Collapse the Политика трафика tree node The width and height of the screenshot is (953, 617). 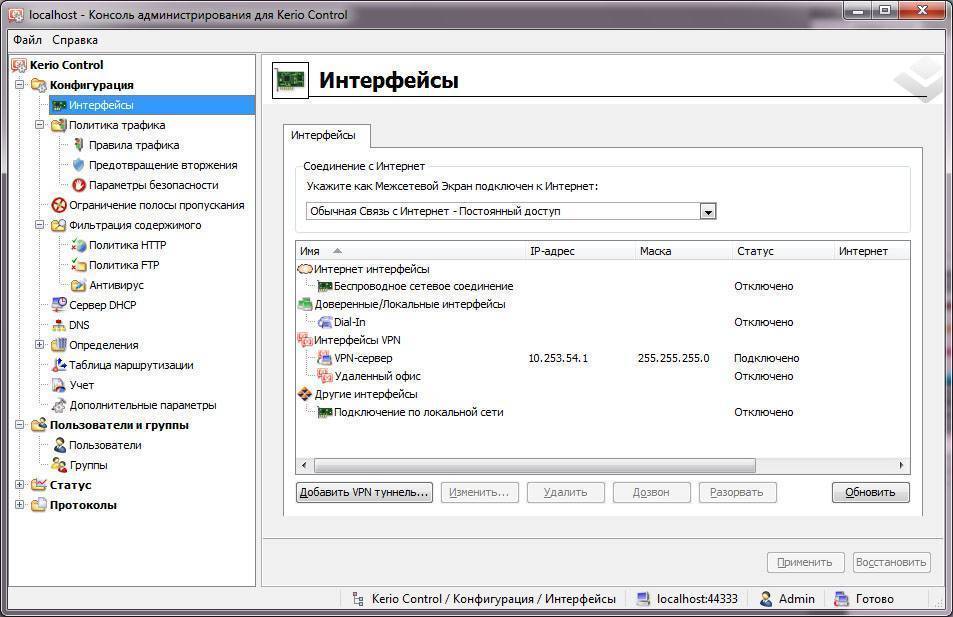(x=40, y=125)
